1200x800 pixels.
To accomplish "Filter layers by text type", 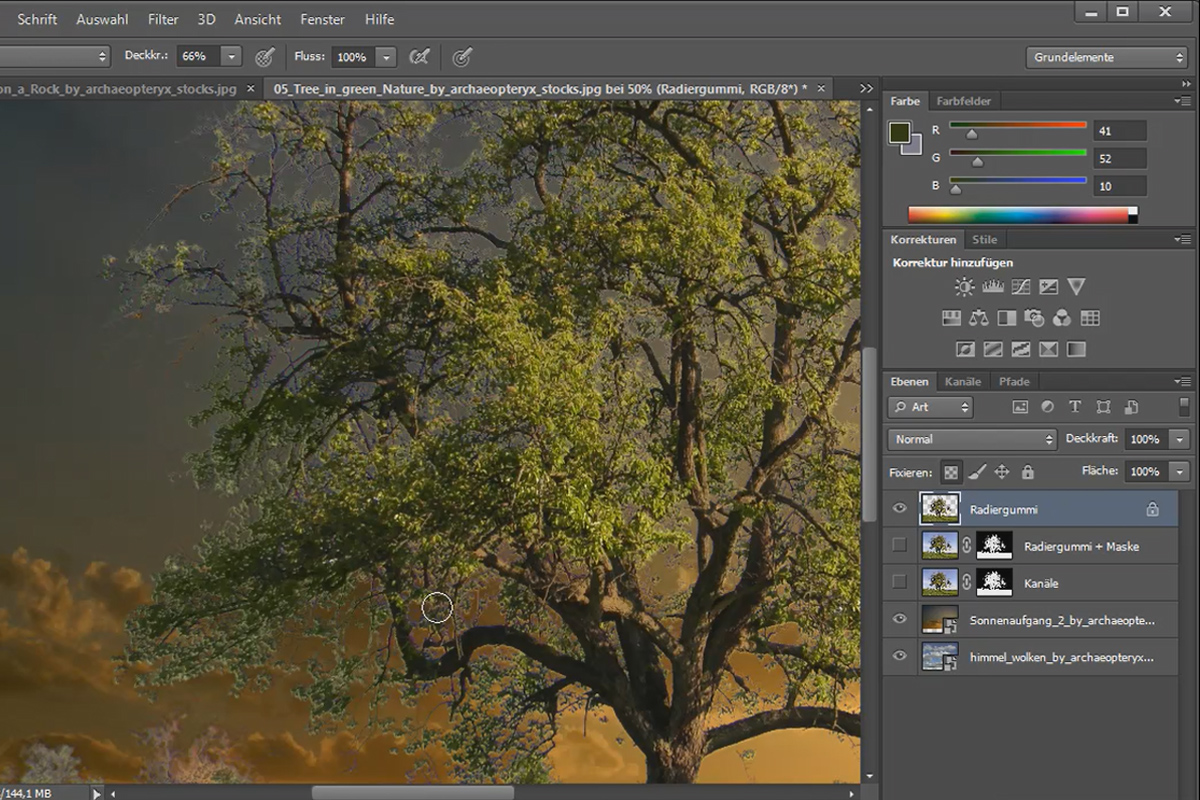I will 1075,407.
